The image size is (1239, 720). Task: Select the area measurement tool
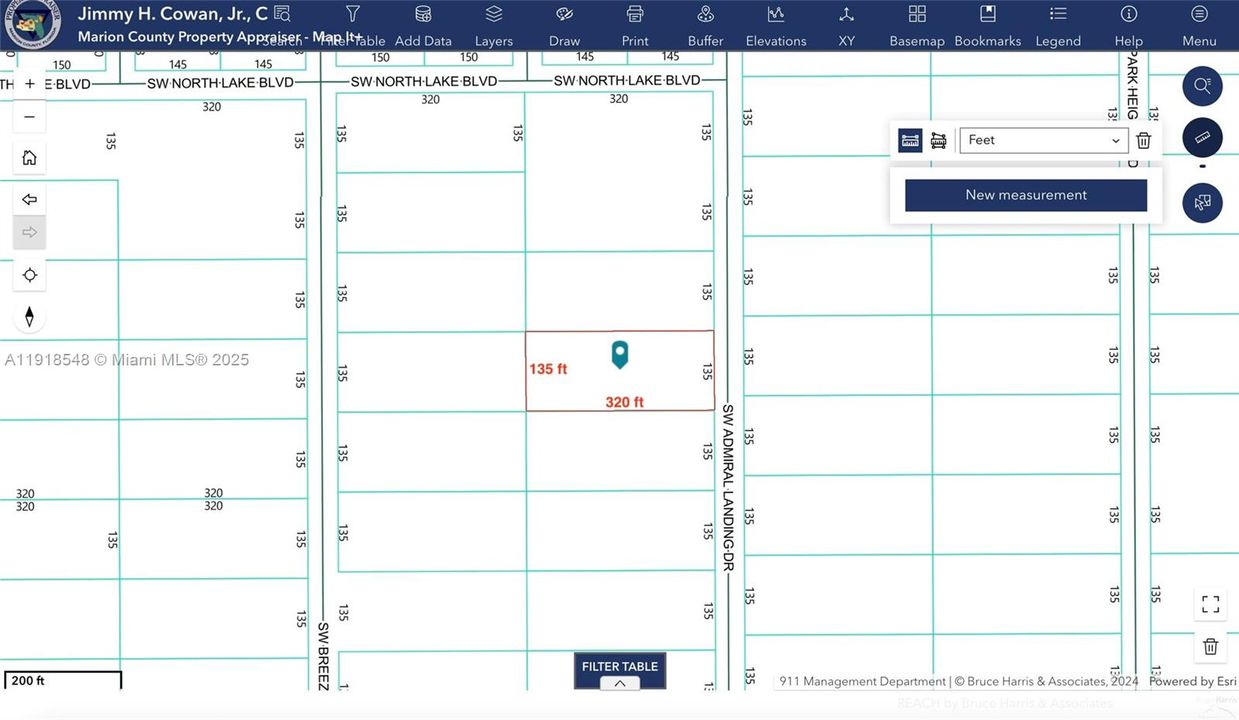938,140
